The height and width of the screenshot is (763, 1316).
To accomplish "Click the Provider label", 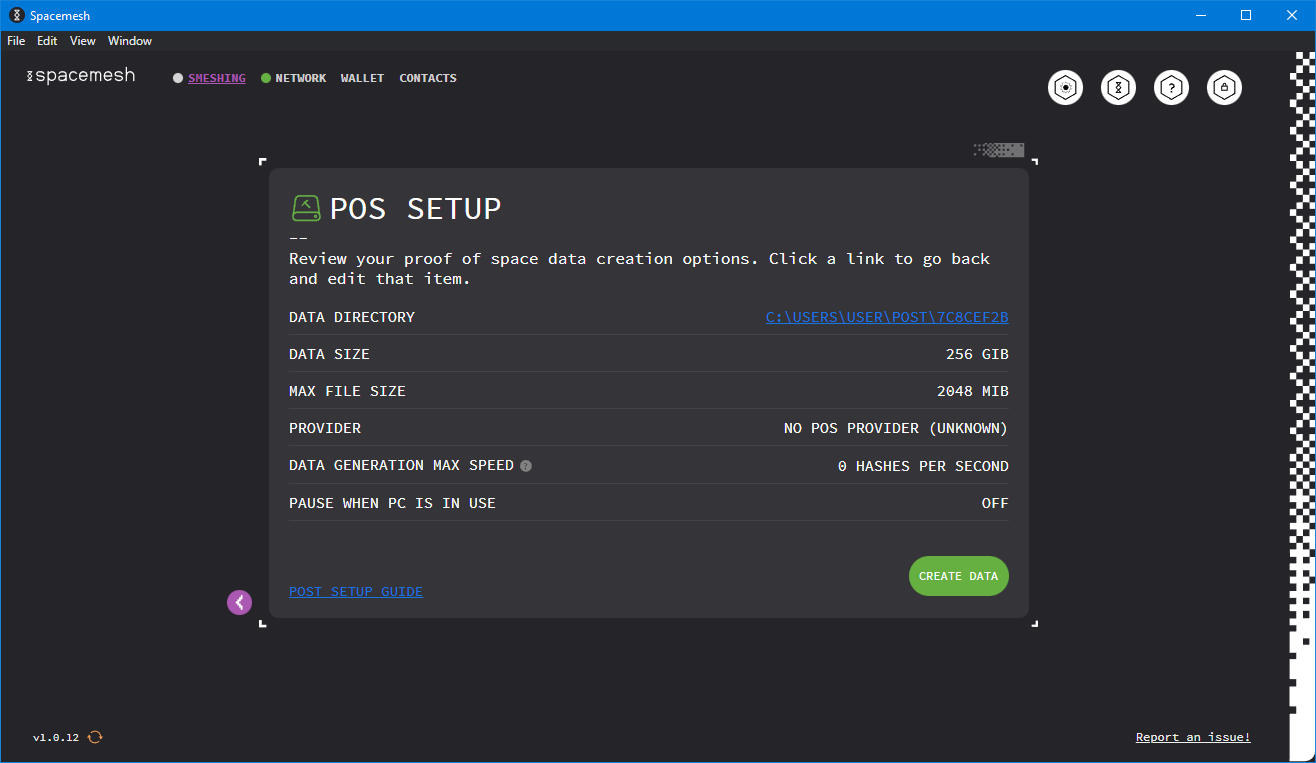I will pos(325,428).
